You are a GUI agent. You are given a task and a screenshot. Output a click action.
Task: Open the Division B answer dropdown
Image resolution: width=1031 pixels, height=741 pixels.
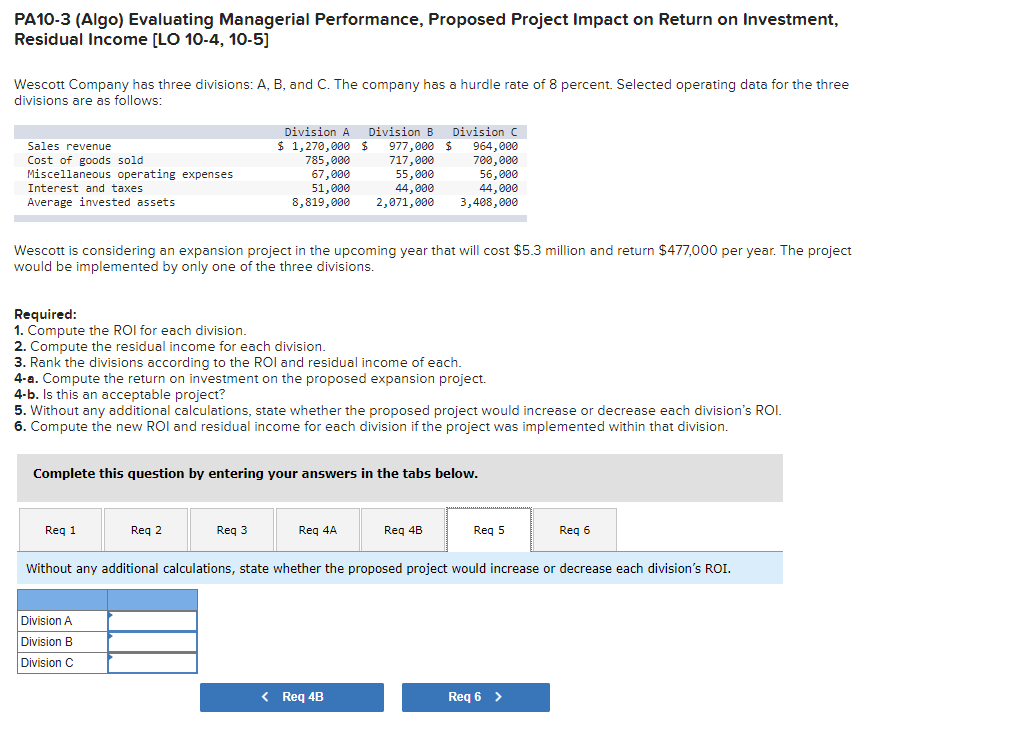click(x=153, y=642)
